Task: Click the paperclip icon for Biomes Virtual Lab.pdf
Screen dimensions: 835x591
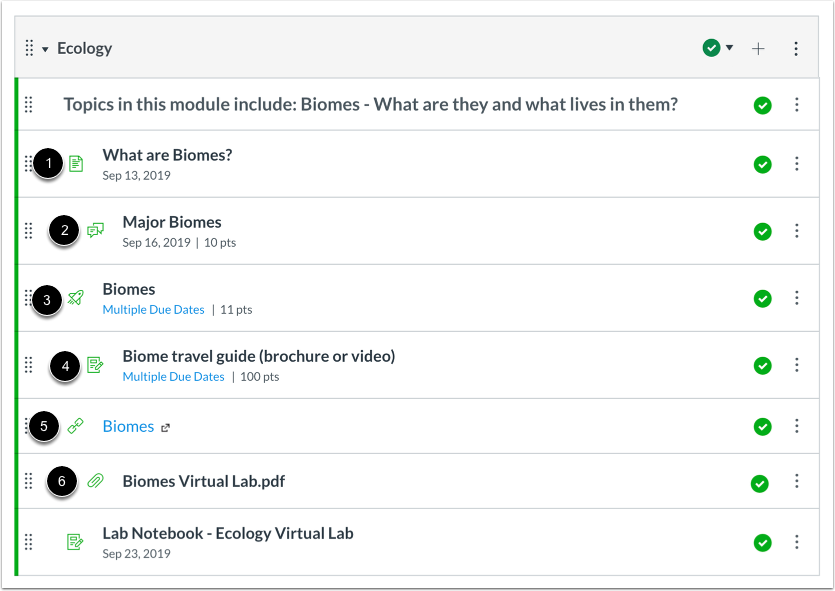Action: [94, 481]
